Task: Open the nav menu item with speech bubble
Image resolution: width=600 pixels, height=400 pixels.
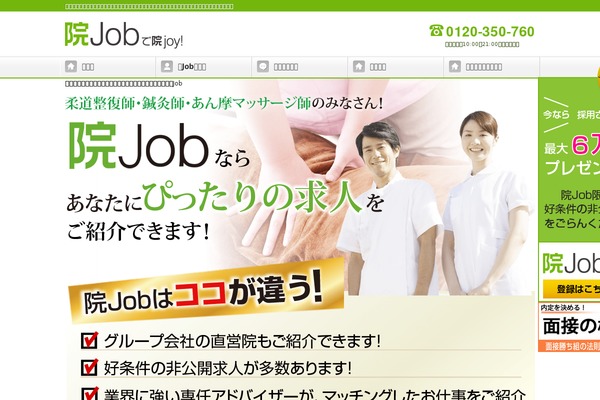Action: pyautogui.click(x=300, y=67)
